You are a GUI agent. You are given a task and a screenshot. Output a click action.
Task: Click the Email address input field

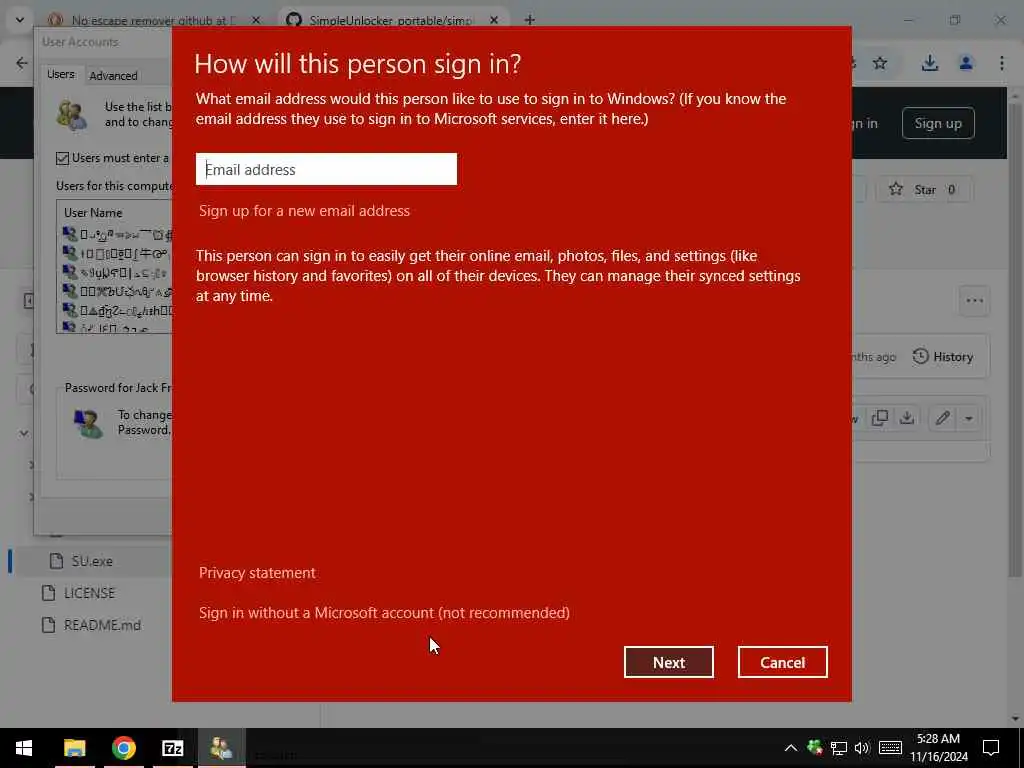[x=326, y=169]
